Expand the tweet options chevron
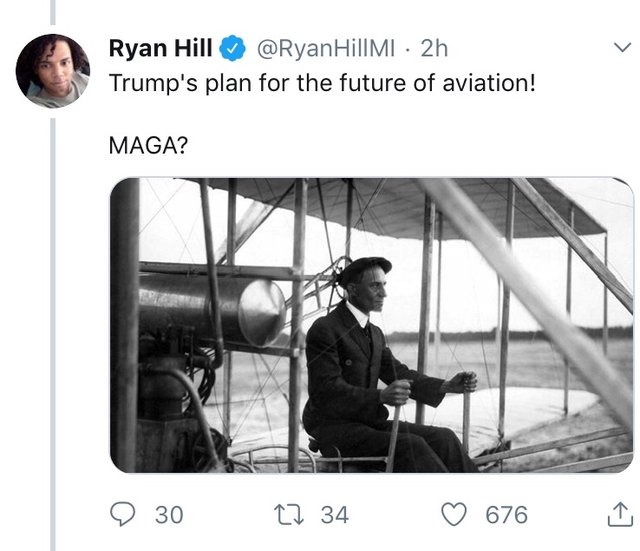Viewport: 640px width, 551px height. coord(620,47)
